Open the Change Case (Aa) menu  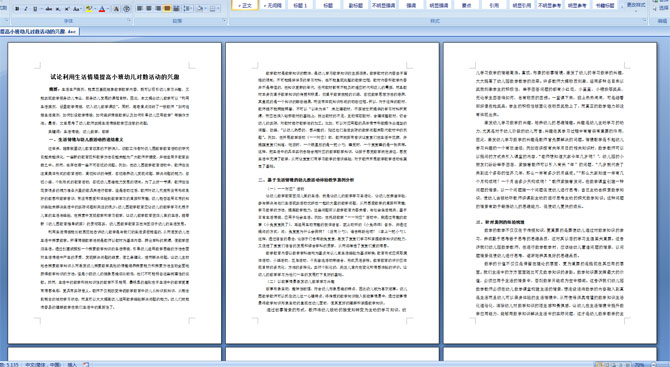click(77, 9)
